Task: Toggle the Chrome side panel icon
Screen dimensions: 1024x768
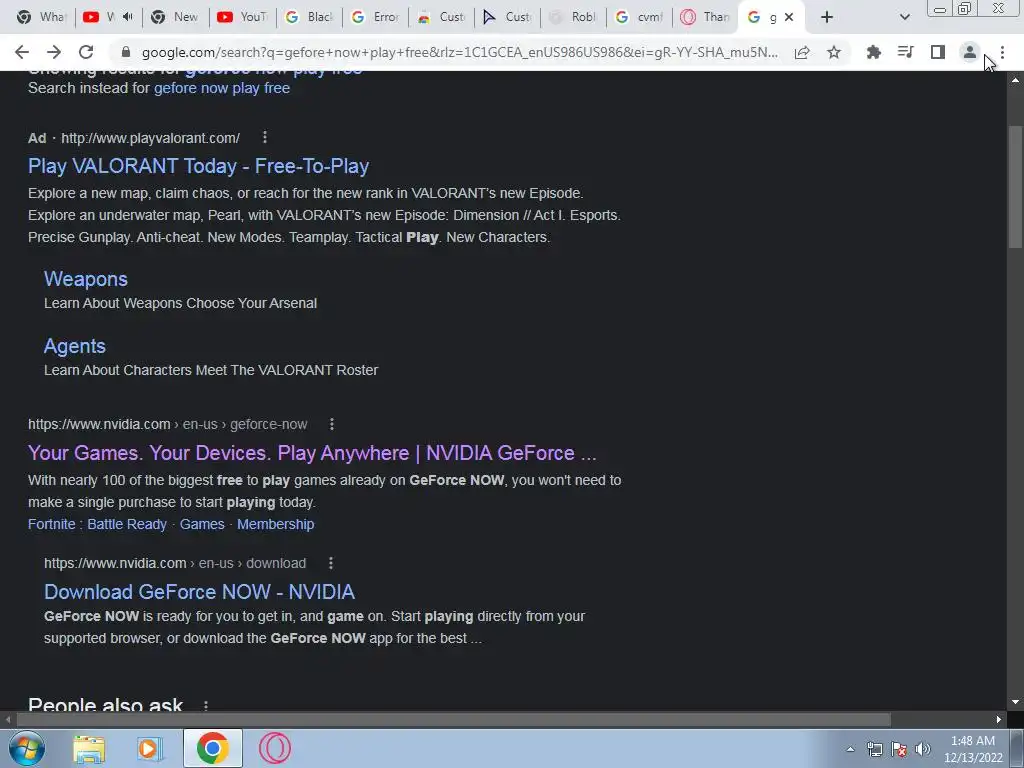Action: click(x=938, y=52)
